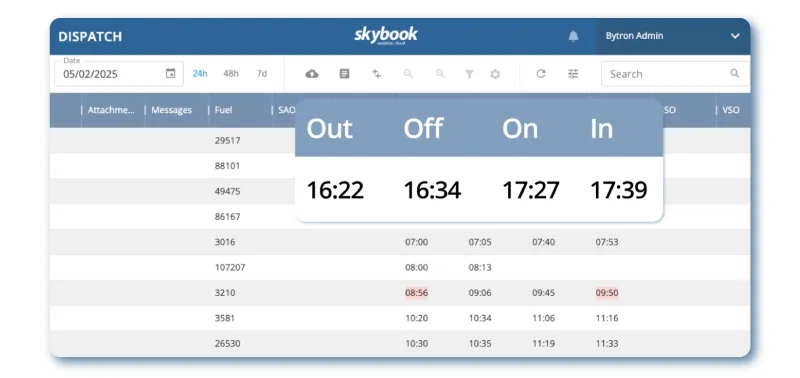This screenshot has height=378, width=800.
Task: Click the gear settings icon in toolbar
Action: click(x=495, y=74)
